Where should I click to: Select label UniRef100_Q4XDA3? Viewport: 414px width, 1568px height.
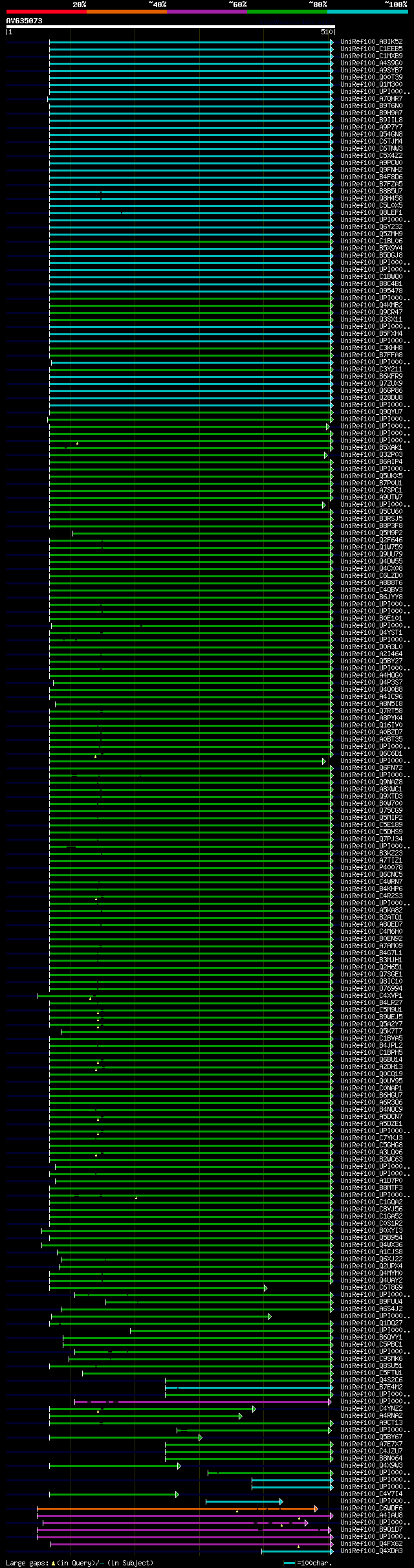pos(371,1551)
